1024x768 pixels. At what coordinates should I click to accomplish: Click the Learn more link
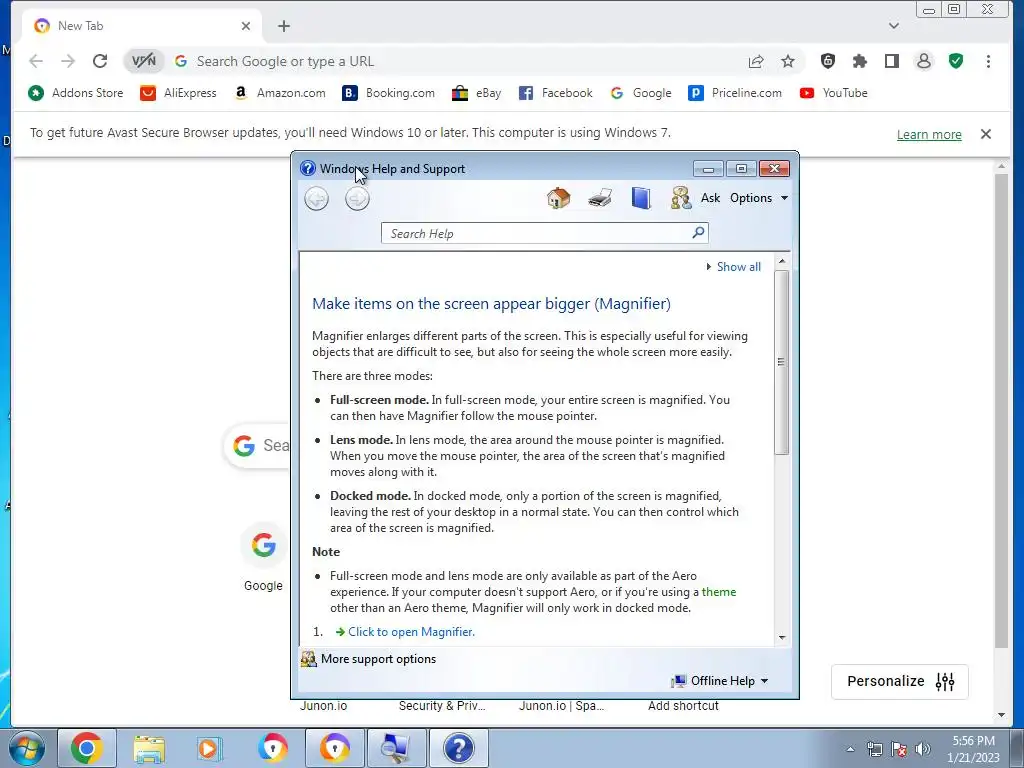pos(929,135)
